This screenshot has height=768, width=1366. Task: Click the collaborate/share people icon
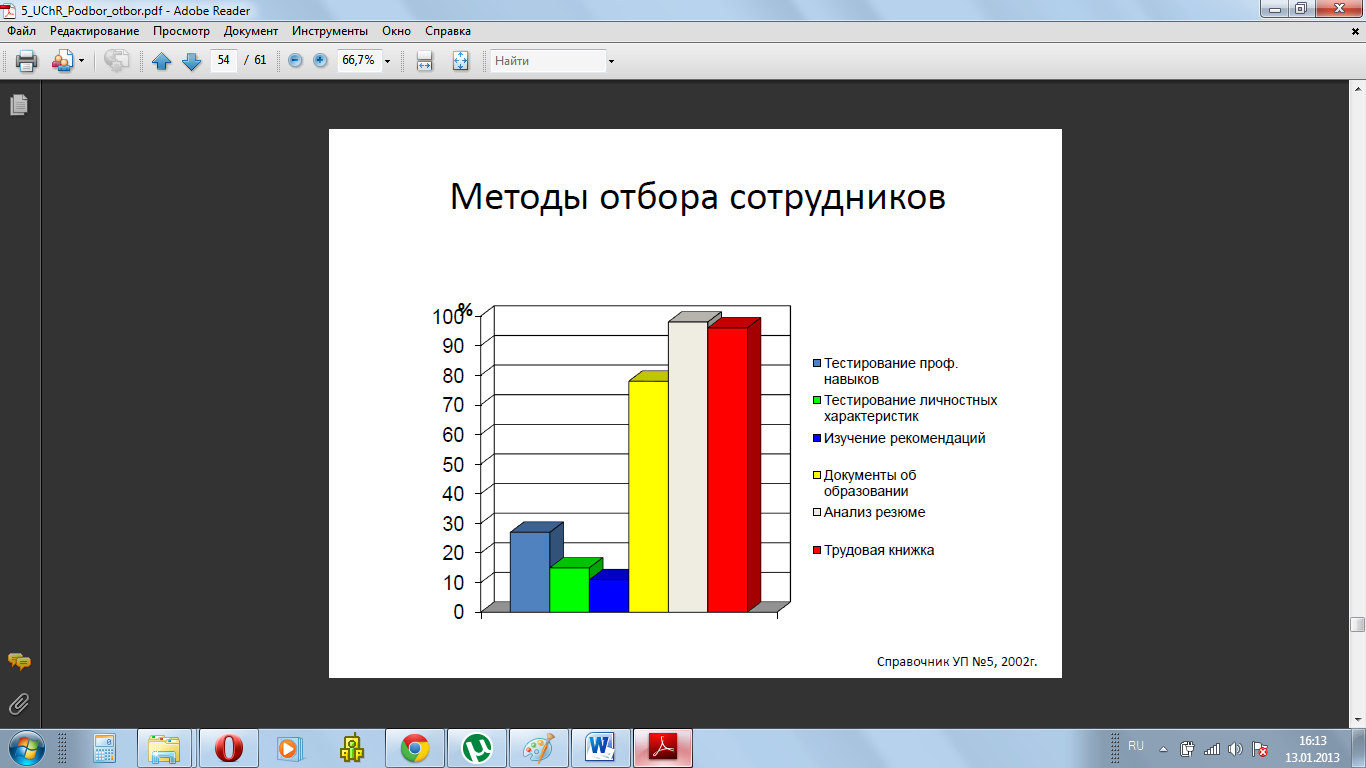coord(62,61)
